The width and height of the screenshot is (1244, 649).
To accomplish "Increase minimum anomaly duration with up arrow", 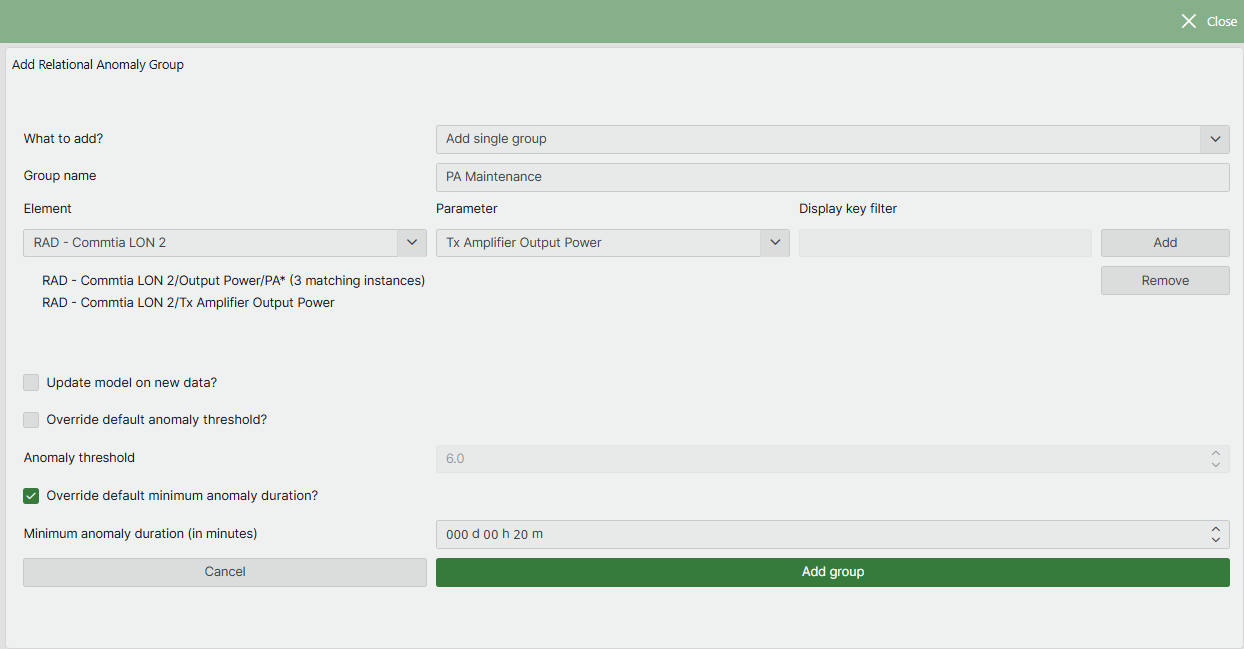I will point(1215,529).
